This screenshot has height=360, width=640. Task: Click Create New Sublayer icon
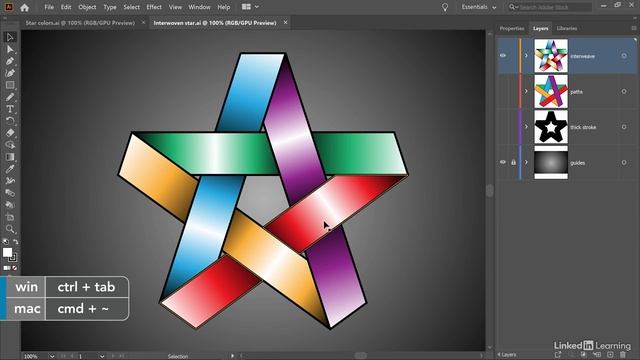pos(597,355)
